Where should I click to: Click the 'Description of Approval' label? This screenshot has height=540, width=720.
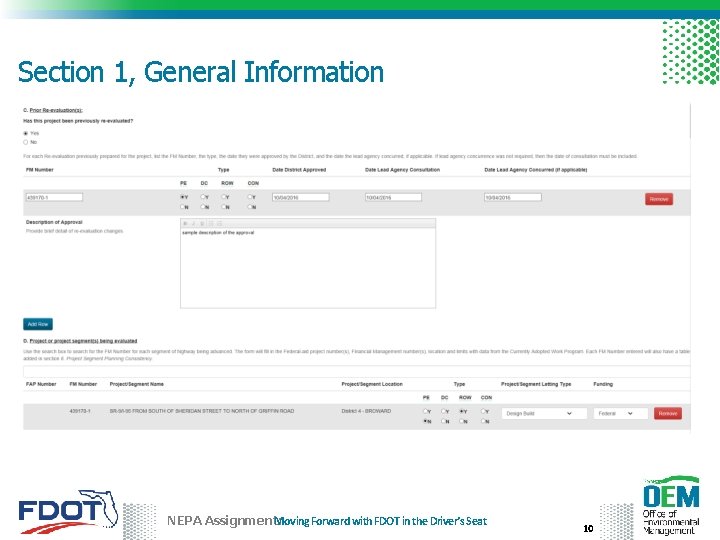[x=54, y=222]
